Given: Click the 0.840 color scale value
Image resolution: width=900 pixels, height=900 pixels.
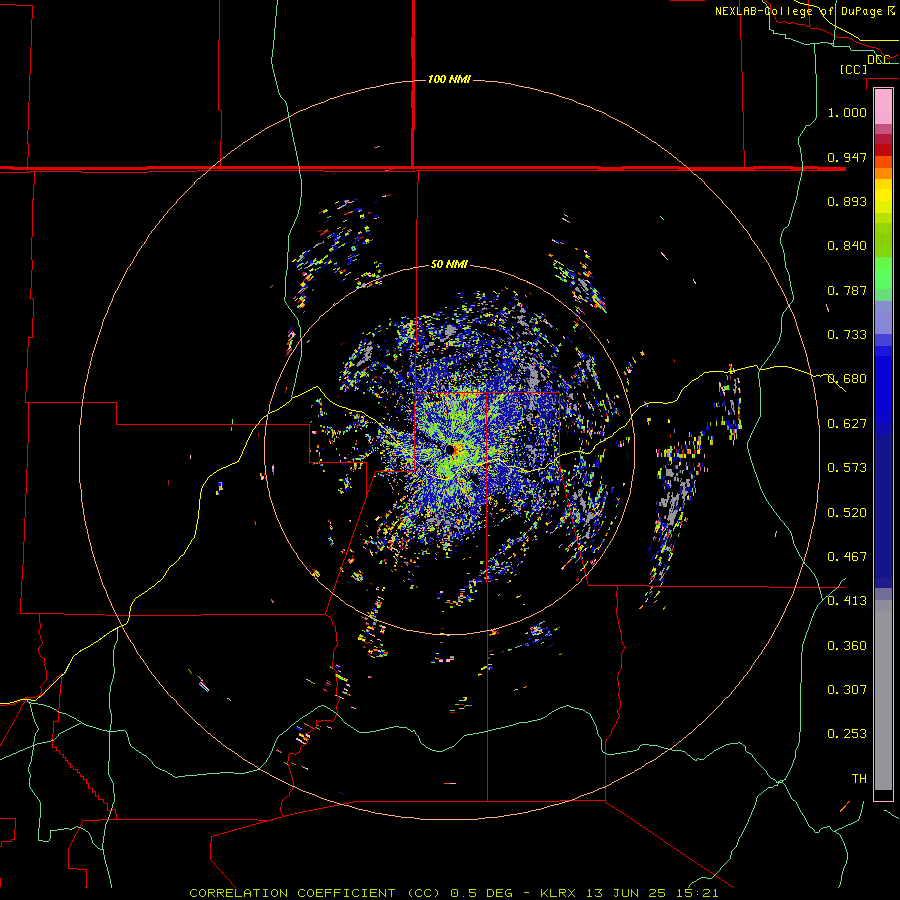Looking at the screenshot, I should point(847,246).
